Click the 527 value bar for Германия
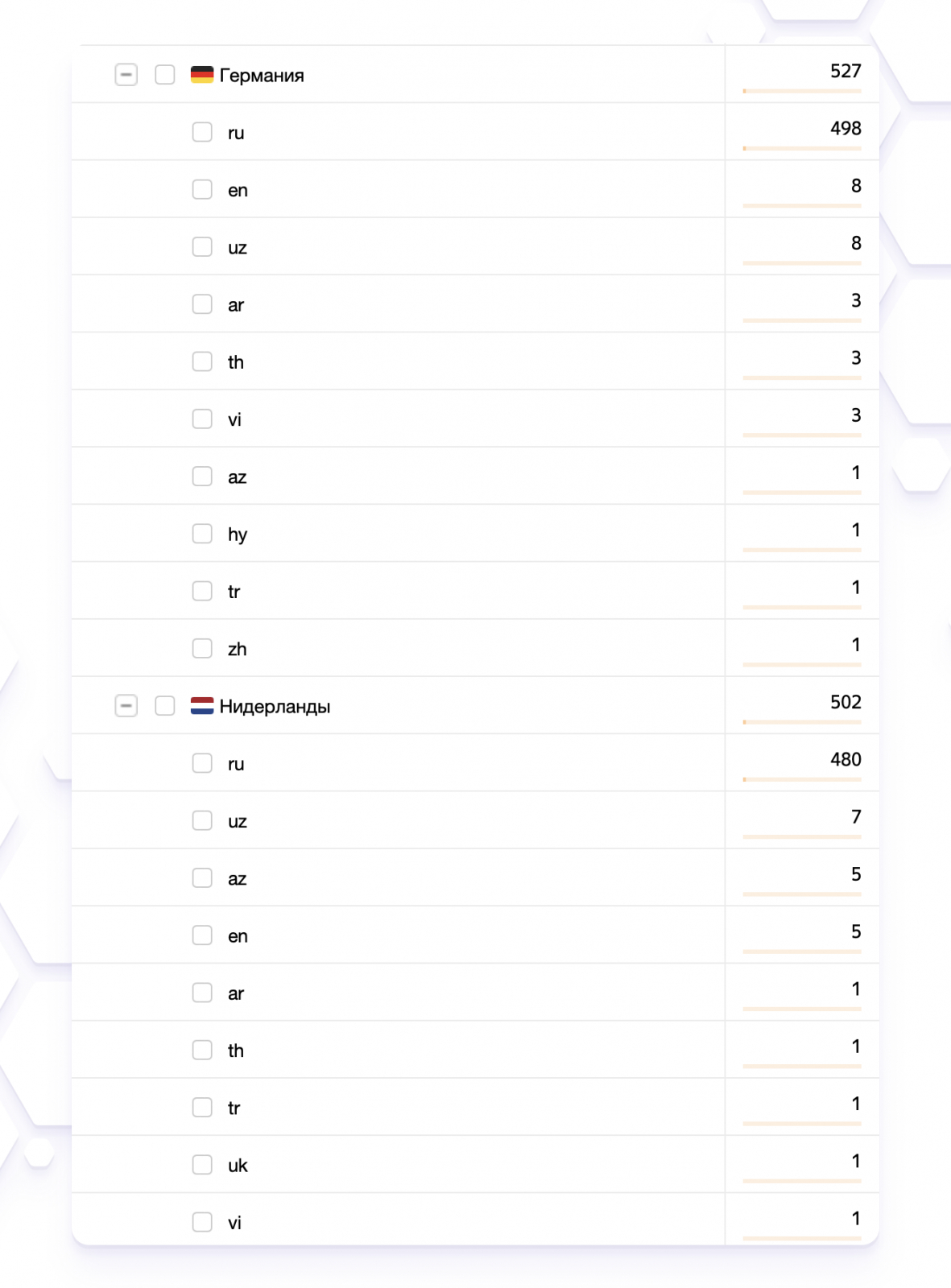The width and height of the screenshot is (951, 1288). (801, 91)
